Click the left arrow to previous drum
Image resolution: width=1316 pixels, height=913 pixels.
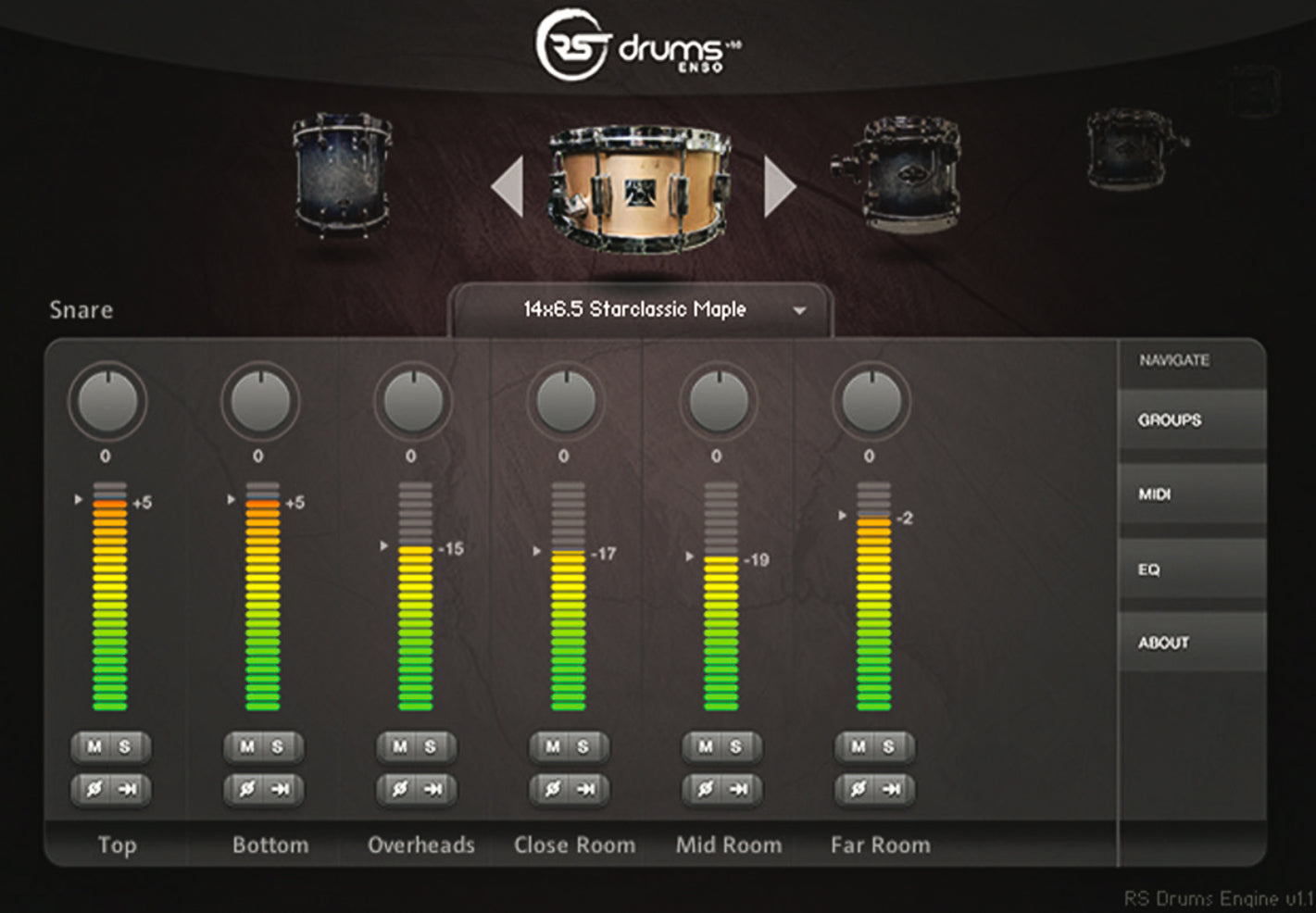[506, 185]
